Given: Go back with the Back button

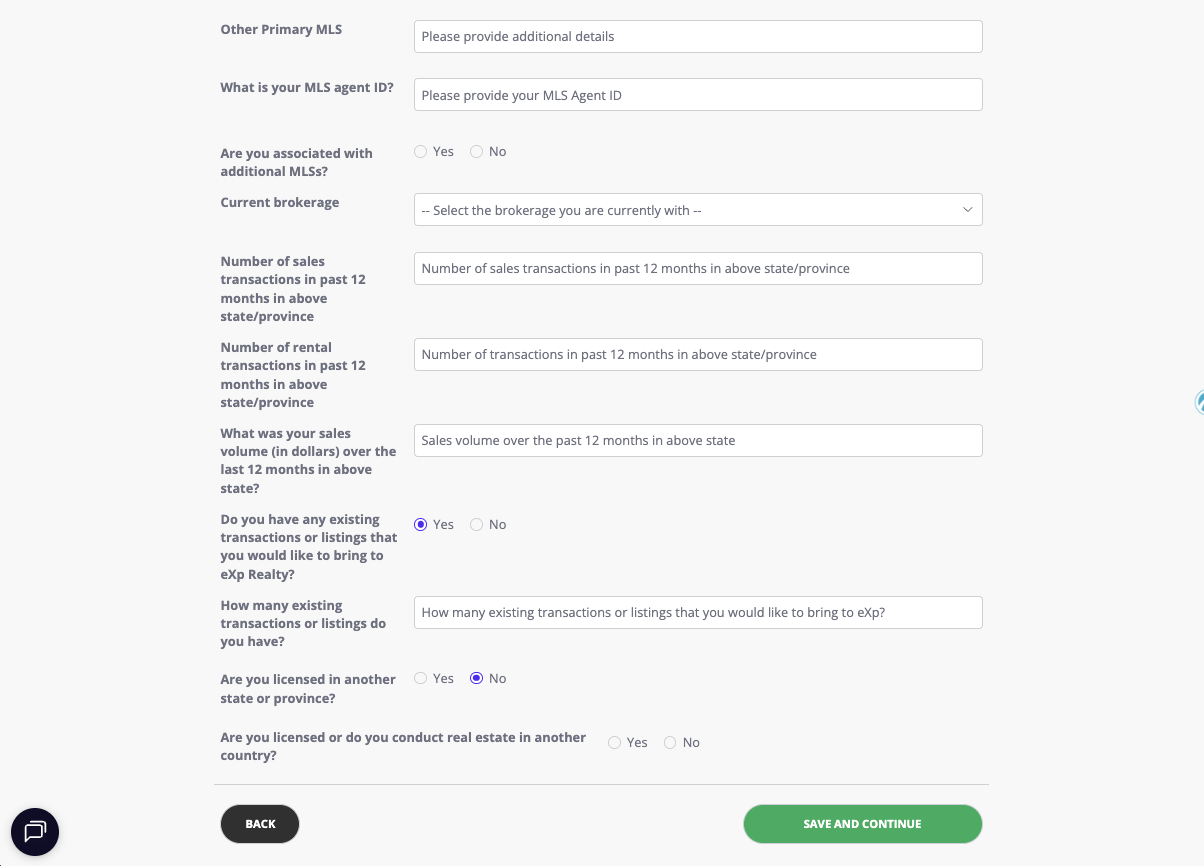Looking at the screenshot, I should click(260, 824).
